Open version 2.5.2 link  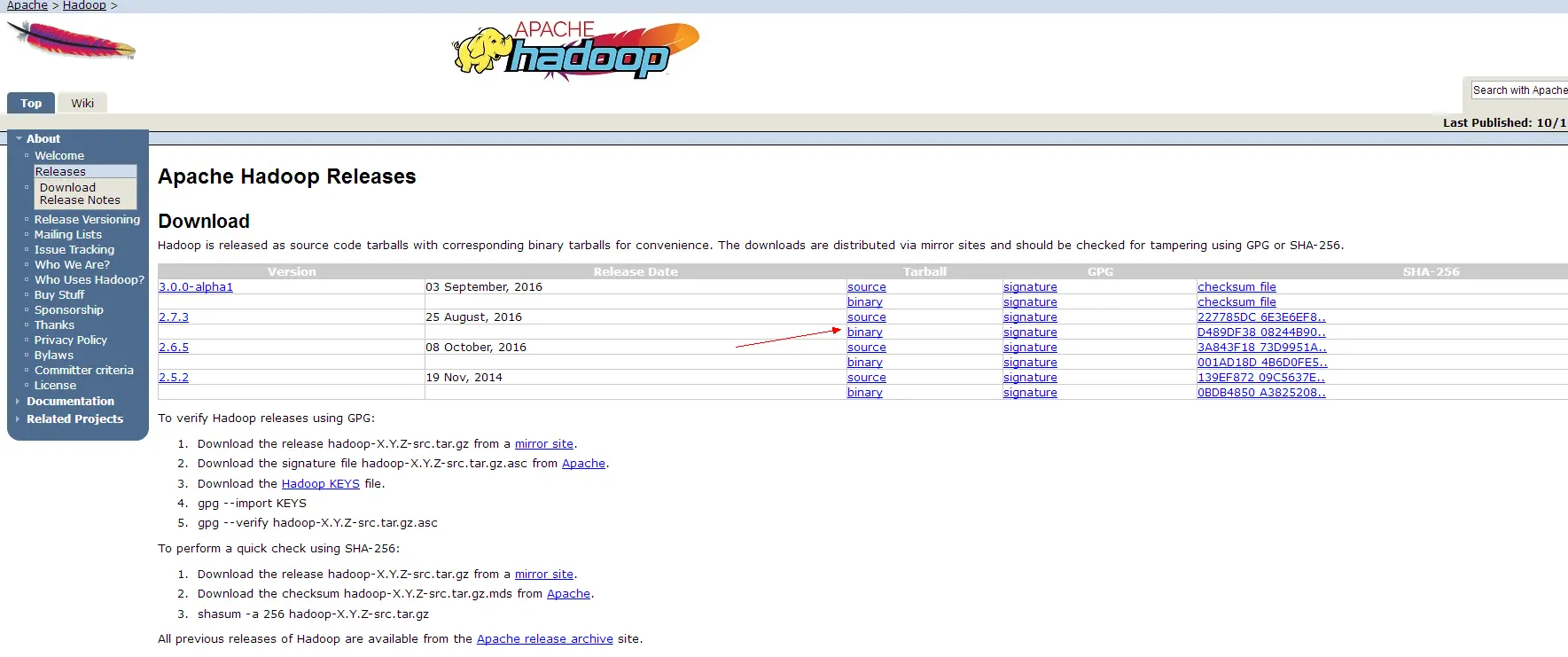[174, 378]
